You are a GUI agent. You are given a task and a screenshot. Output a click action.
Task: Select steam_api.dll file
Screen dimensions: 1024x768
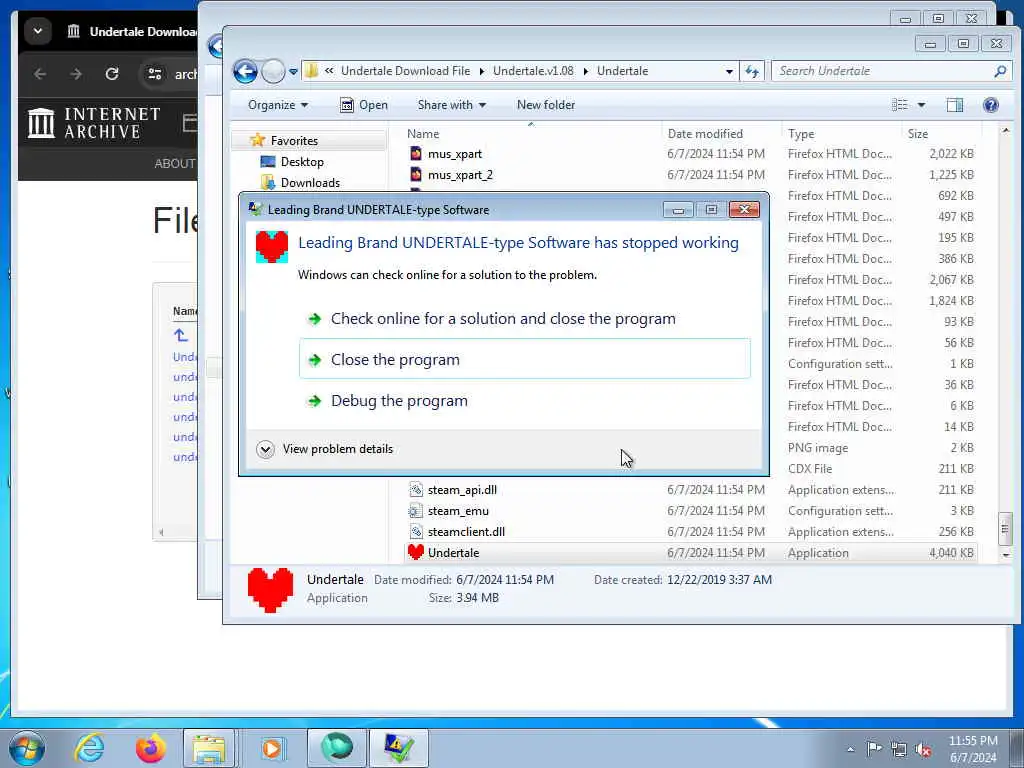(462, 490)
